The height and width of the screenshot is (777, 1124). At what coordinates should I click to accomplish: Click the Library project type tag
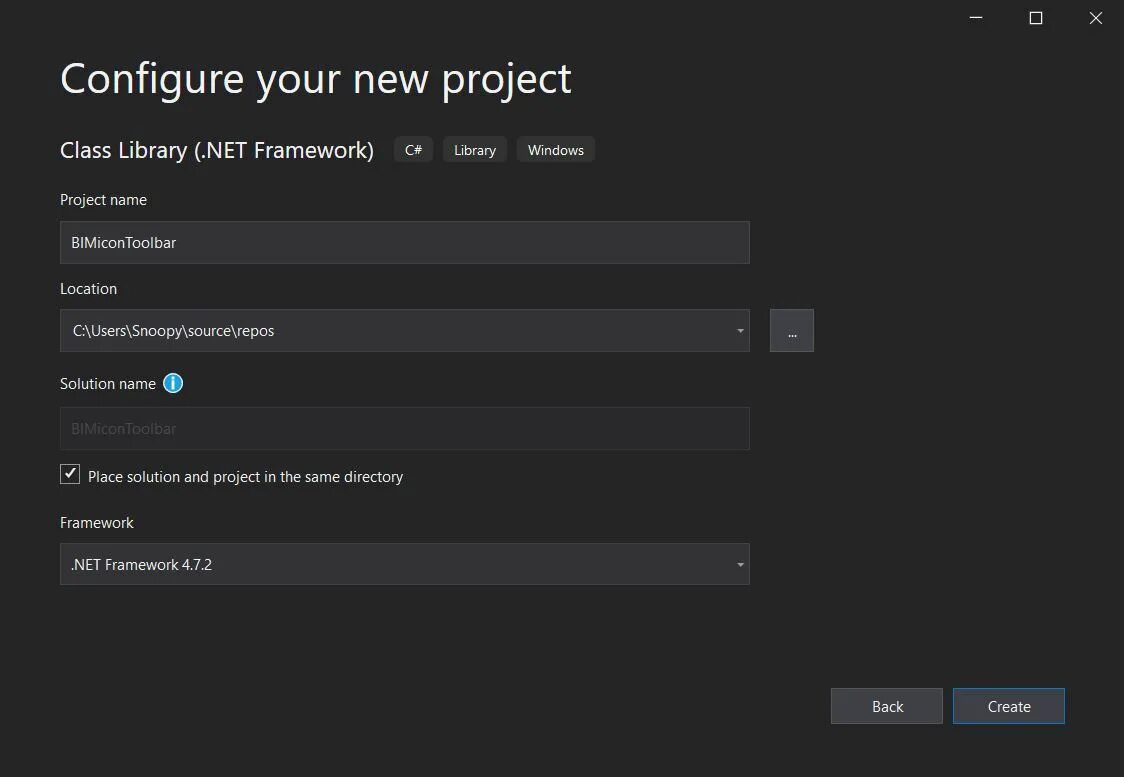[475, 150]
